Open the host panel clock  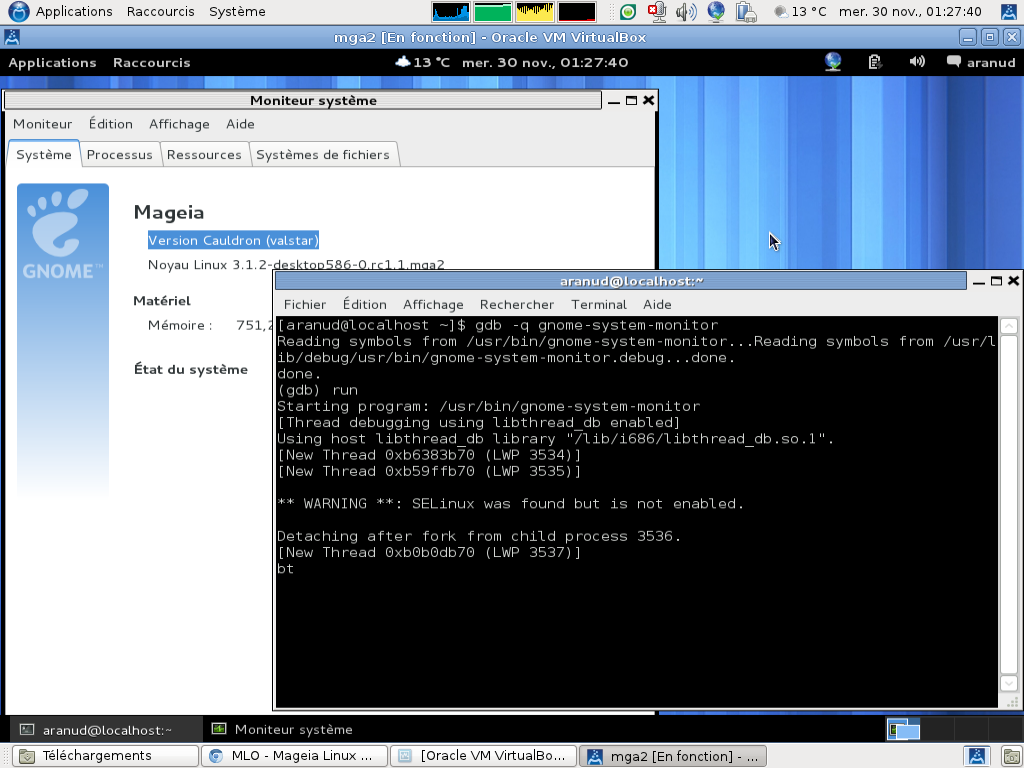point(910,12)
